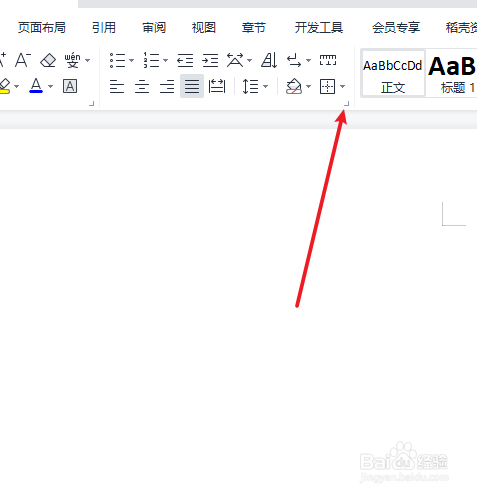Toggle justify alignment
This screenshot has width=477, height=495.
(x=192, y=86)
